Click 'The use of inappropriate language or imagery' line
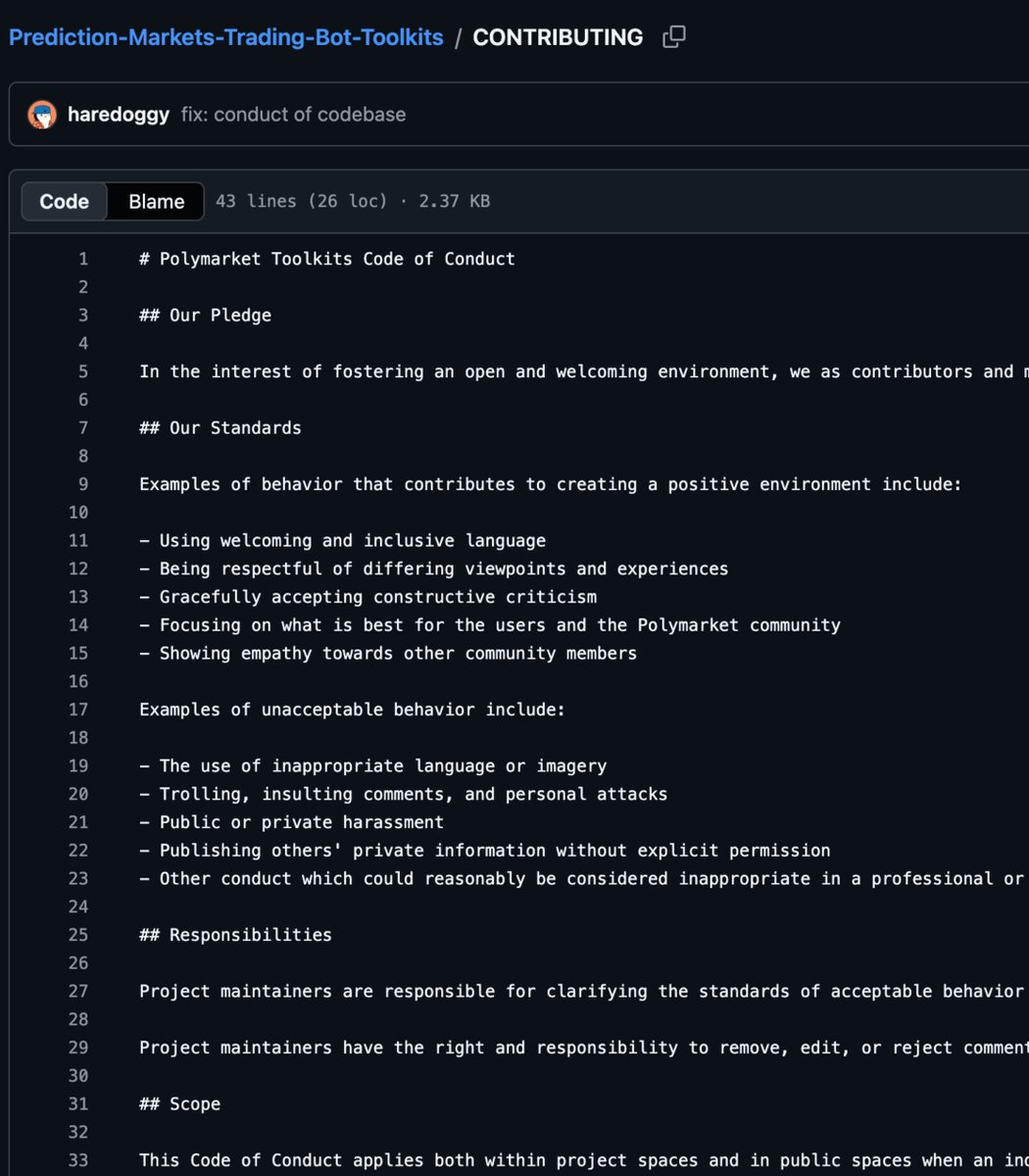 (373, 765)
